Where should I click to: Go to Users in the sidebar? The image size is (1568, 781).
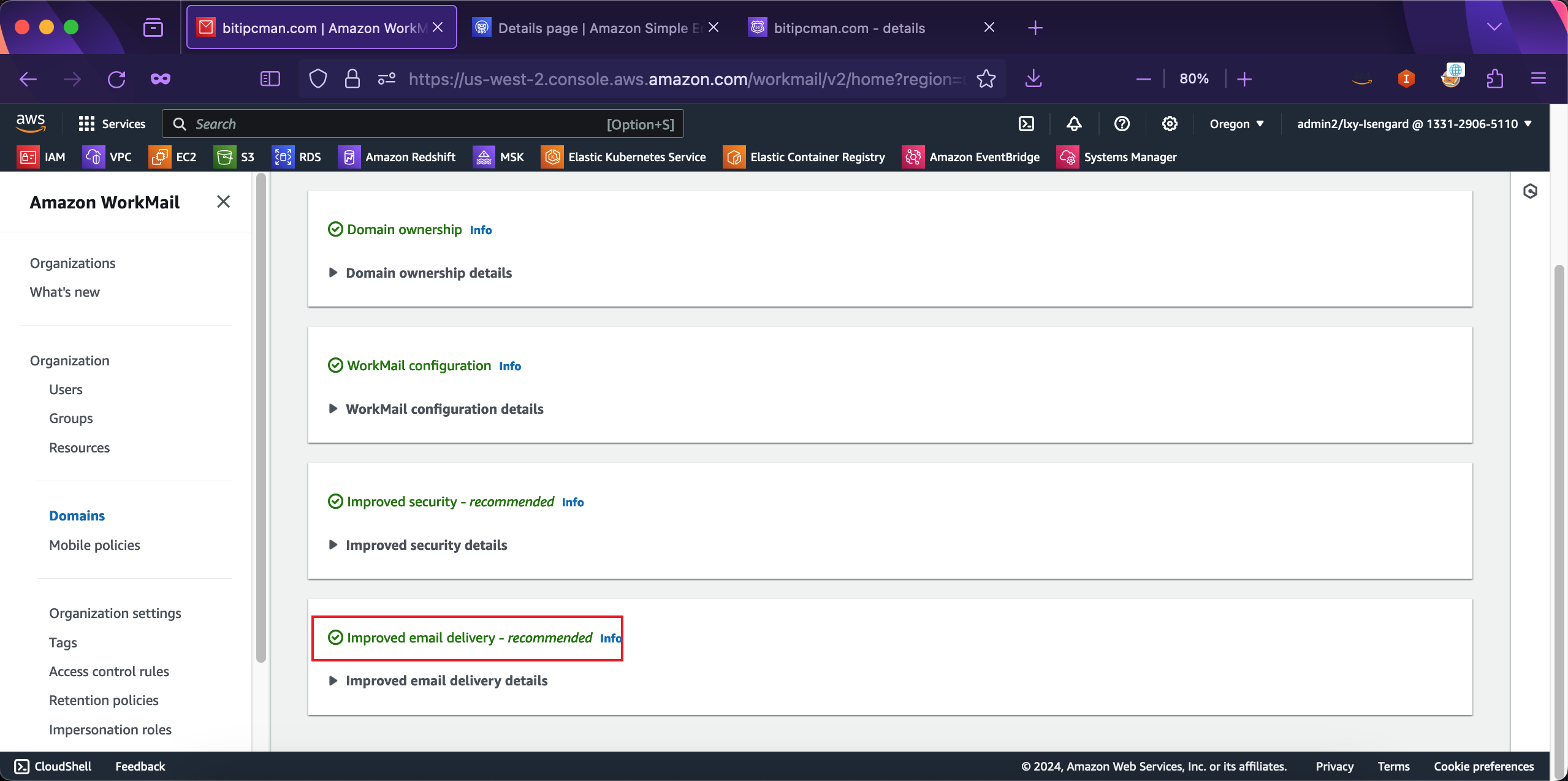(66, 389)
